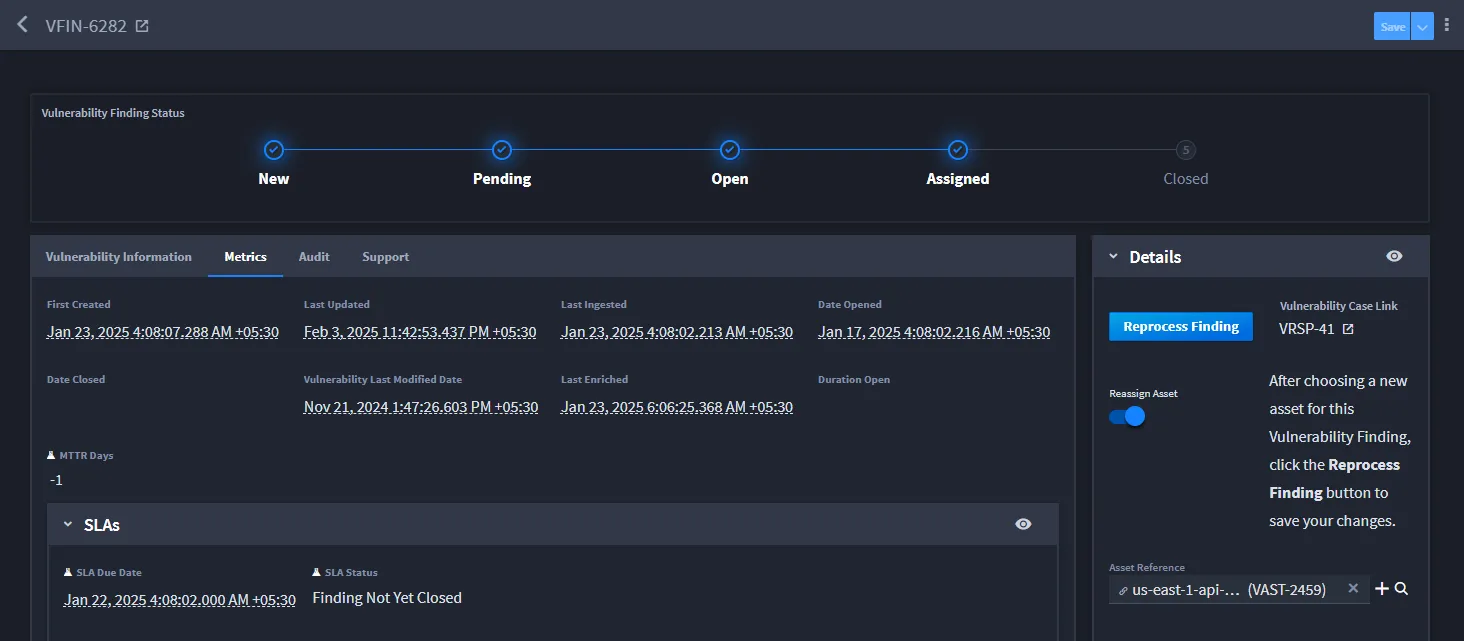Toggle SLAs section visibility eye
The width and height of the screenshot is (1464, 641).
tap(1023, 524)
